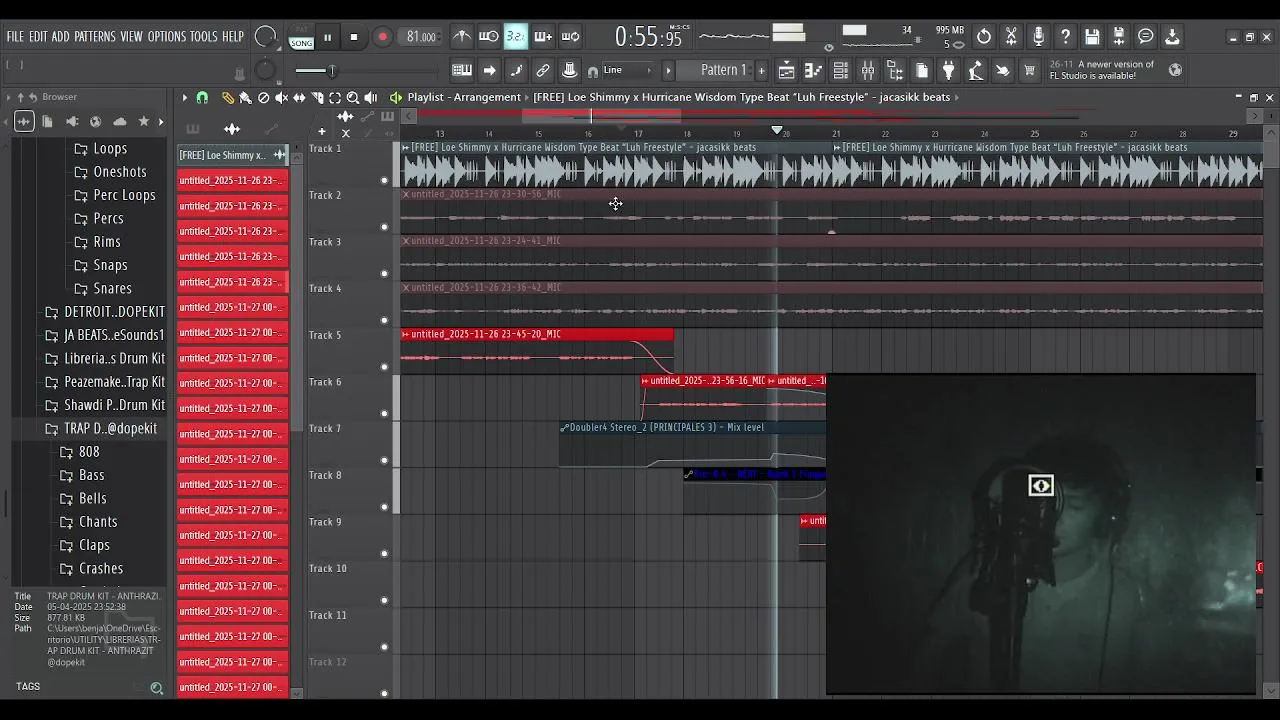Open the shop cart icon
The height and width of the screenshot is (720, 1280).
tap(1029, 70)
